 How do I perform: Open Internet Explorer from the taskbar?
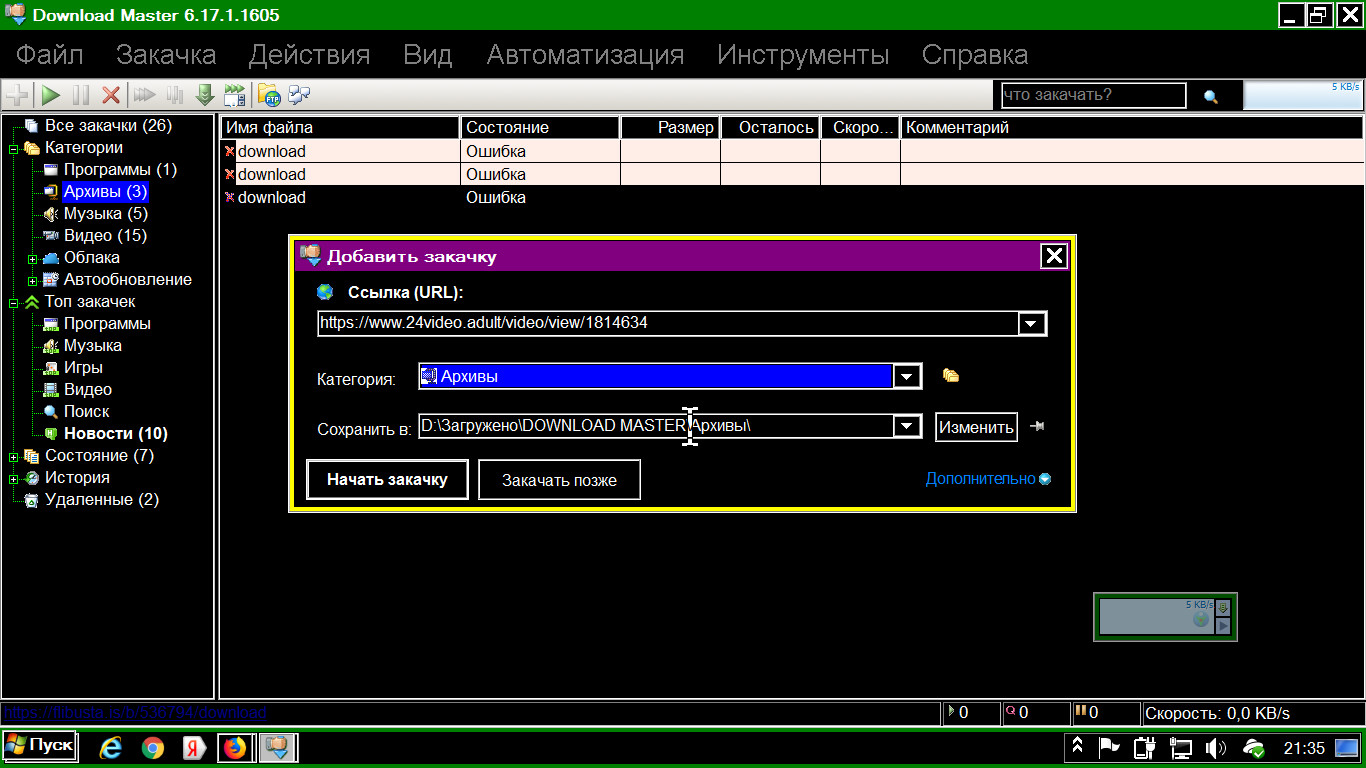coord(111,747)
